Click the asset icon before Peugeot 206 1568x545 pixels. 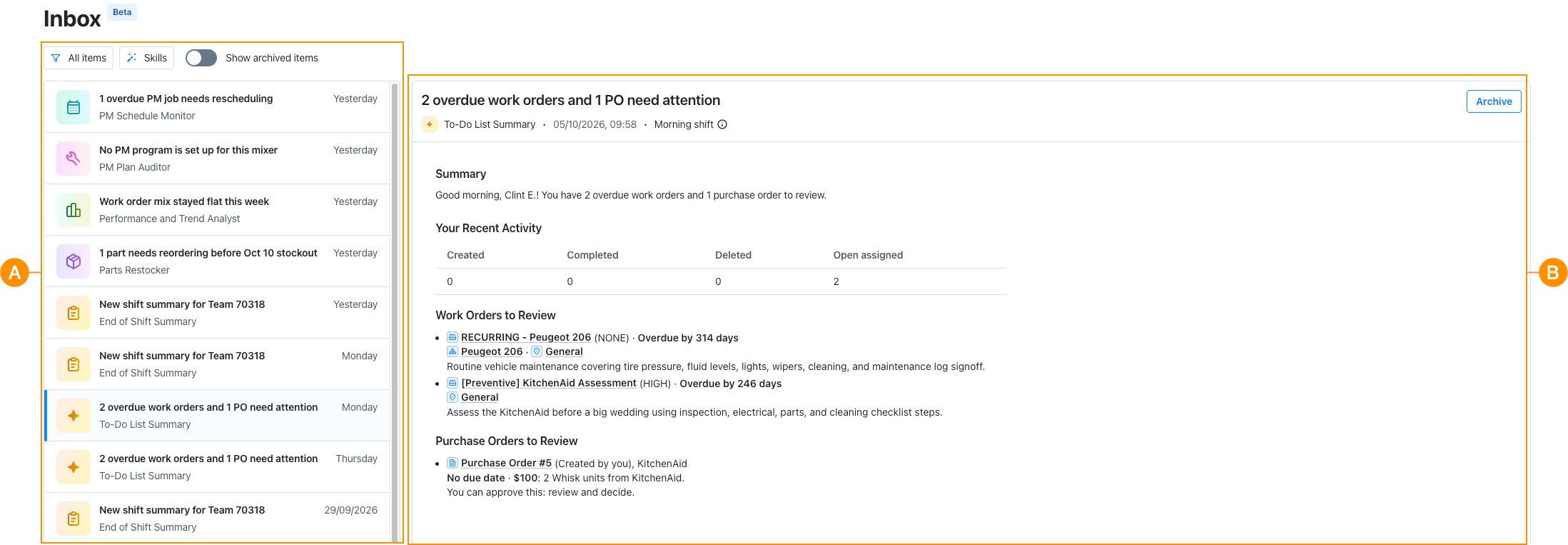point(452,351)
